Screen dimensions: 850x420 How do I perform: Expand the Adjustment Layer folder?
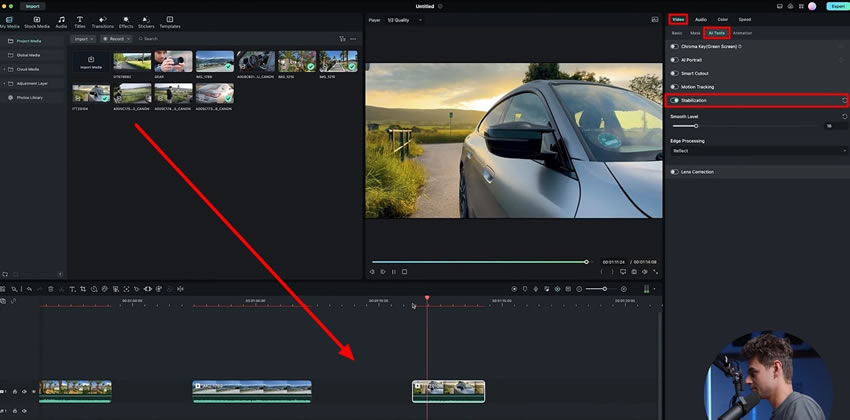pyautogui.click(x=4, y=83)
